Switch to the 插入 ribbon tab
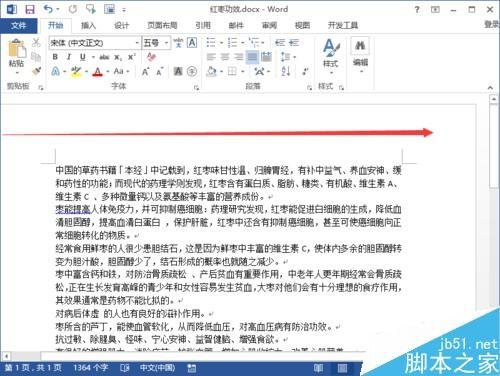 tap(88, 25)
